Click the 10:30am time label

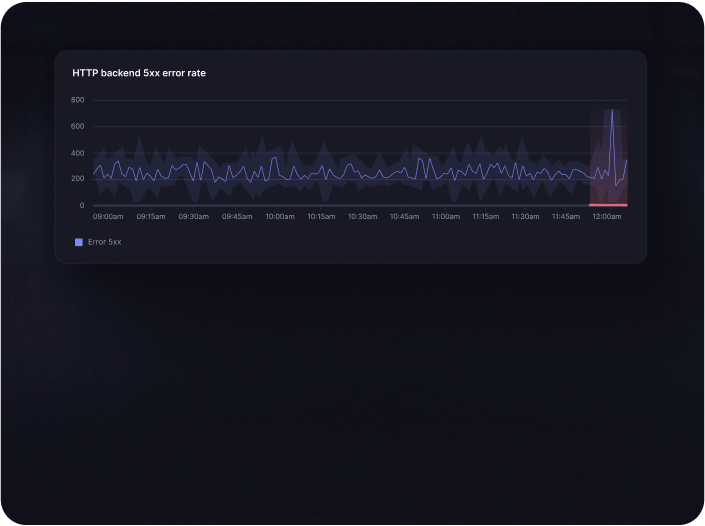(362, 216)
